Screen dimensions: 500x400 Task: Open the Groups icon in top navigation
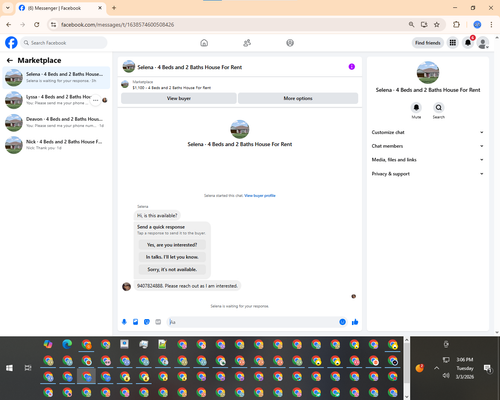tap(290, 43)
